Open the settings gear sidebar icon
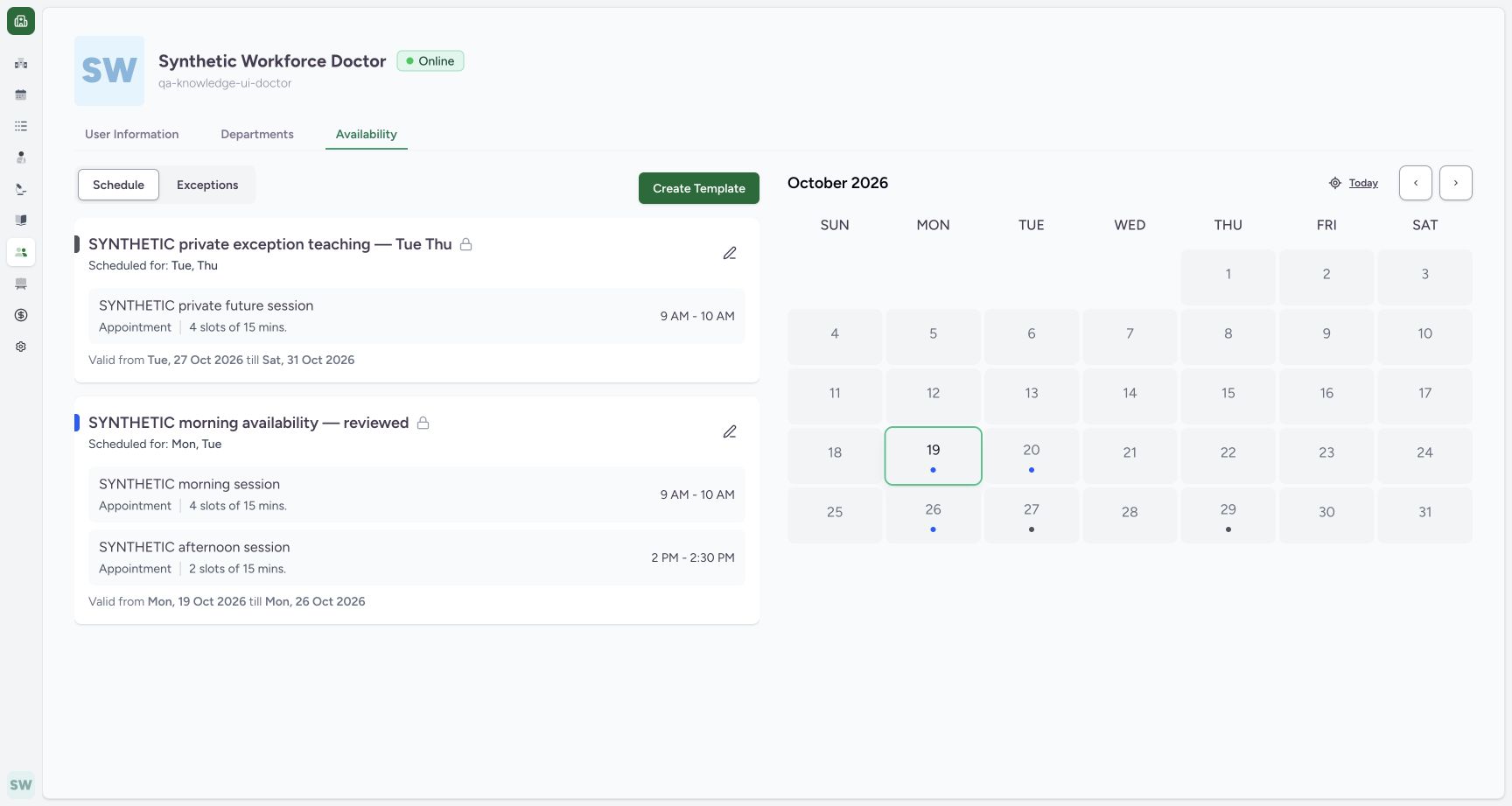The image size is (1512, 806). (21, 347)
